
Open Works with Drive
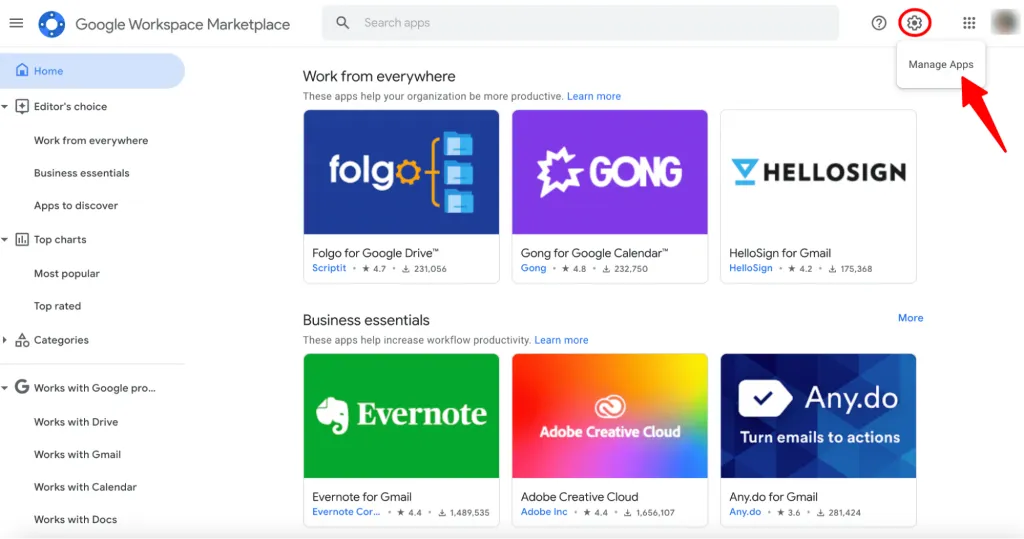pos(76,422)
